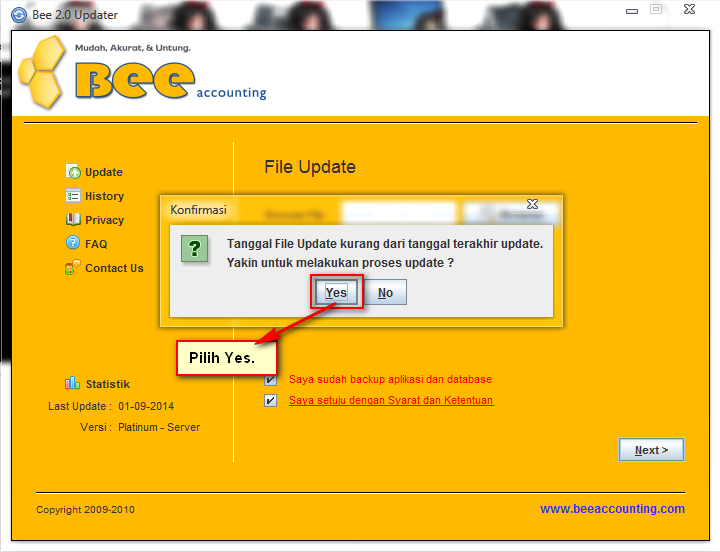Open www.beeaccounting.com link

612,509
